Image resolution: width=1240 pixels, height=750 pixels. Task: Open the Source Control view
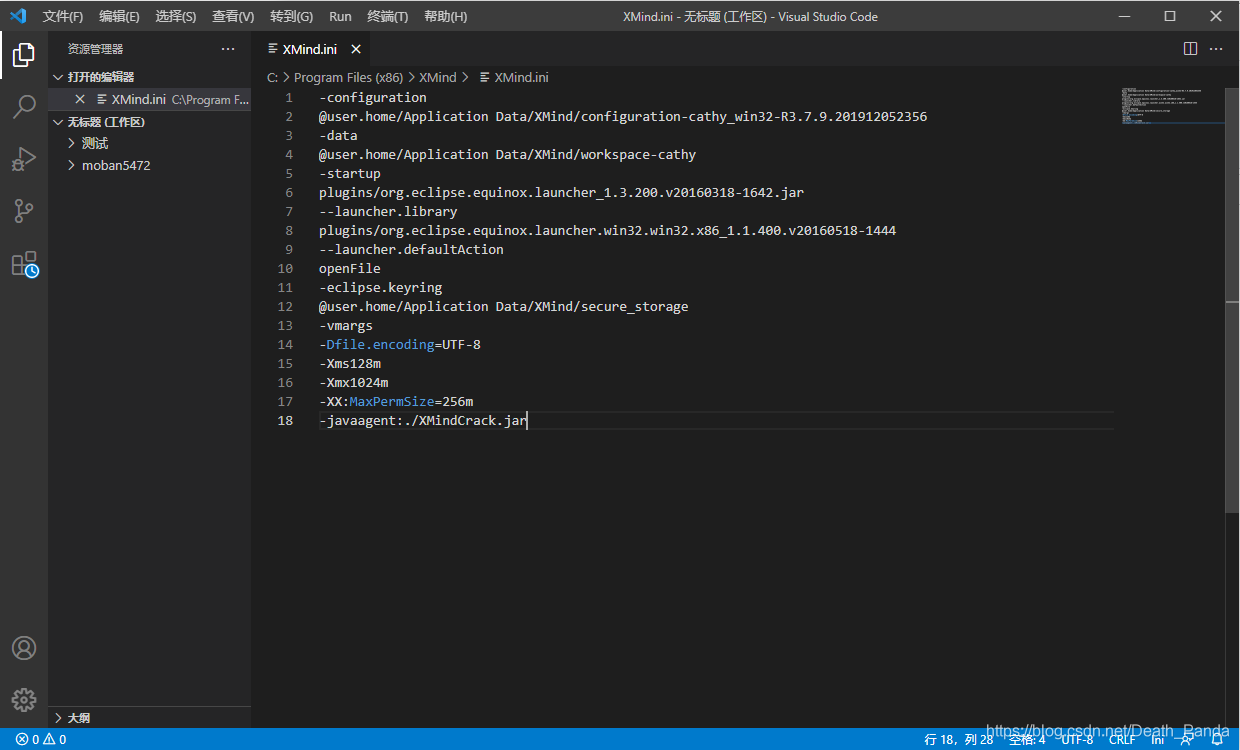24,211
